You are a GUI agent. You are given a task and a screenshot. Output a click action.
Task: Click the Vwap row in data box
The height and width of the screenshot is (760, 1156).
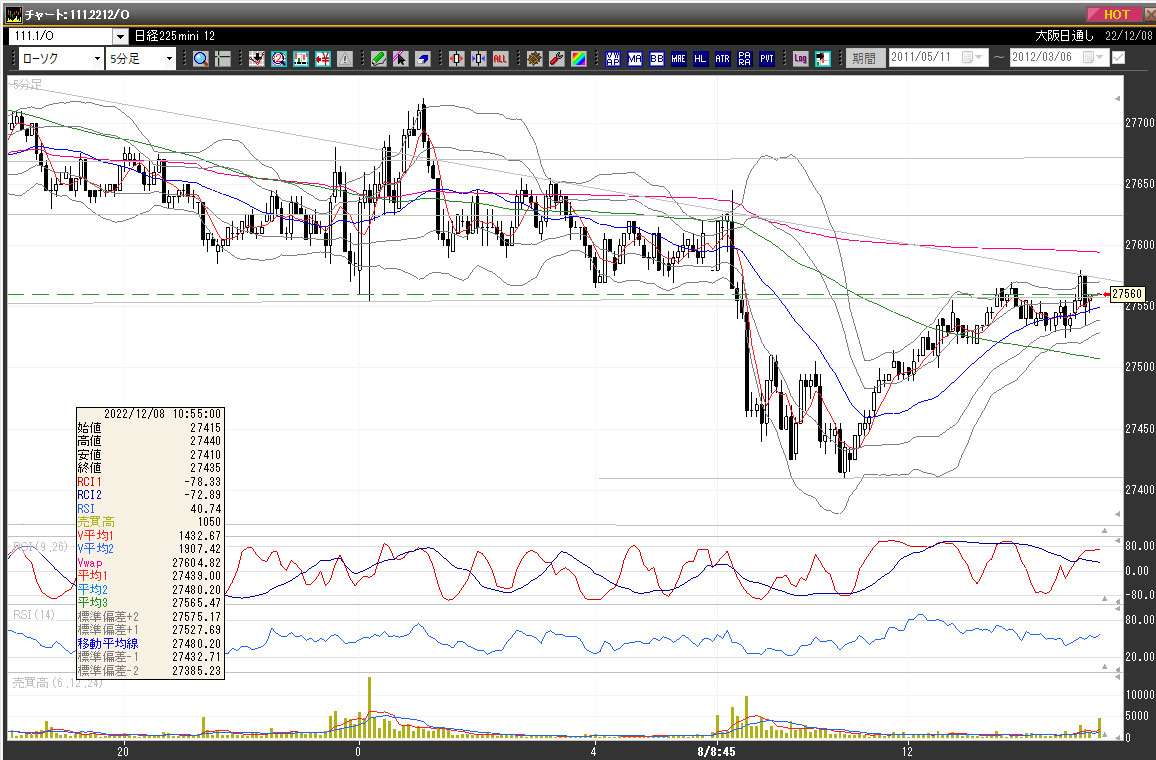click(x=150, y=562)
